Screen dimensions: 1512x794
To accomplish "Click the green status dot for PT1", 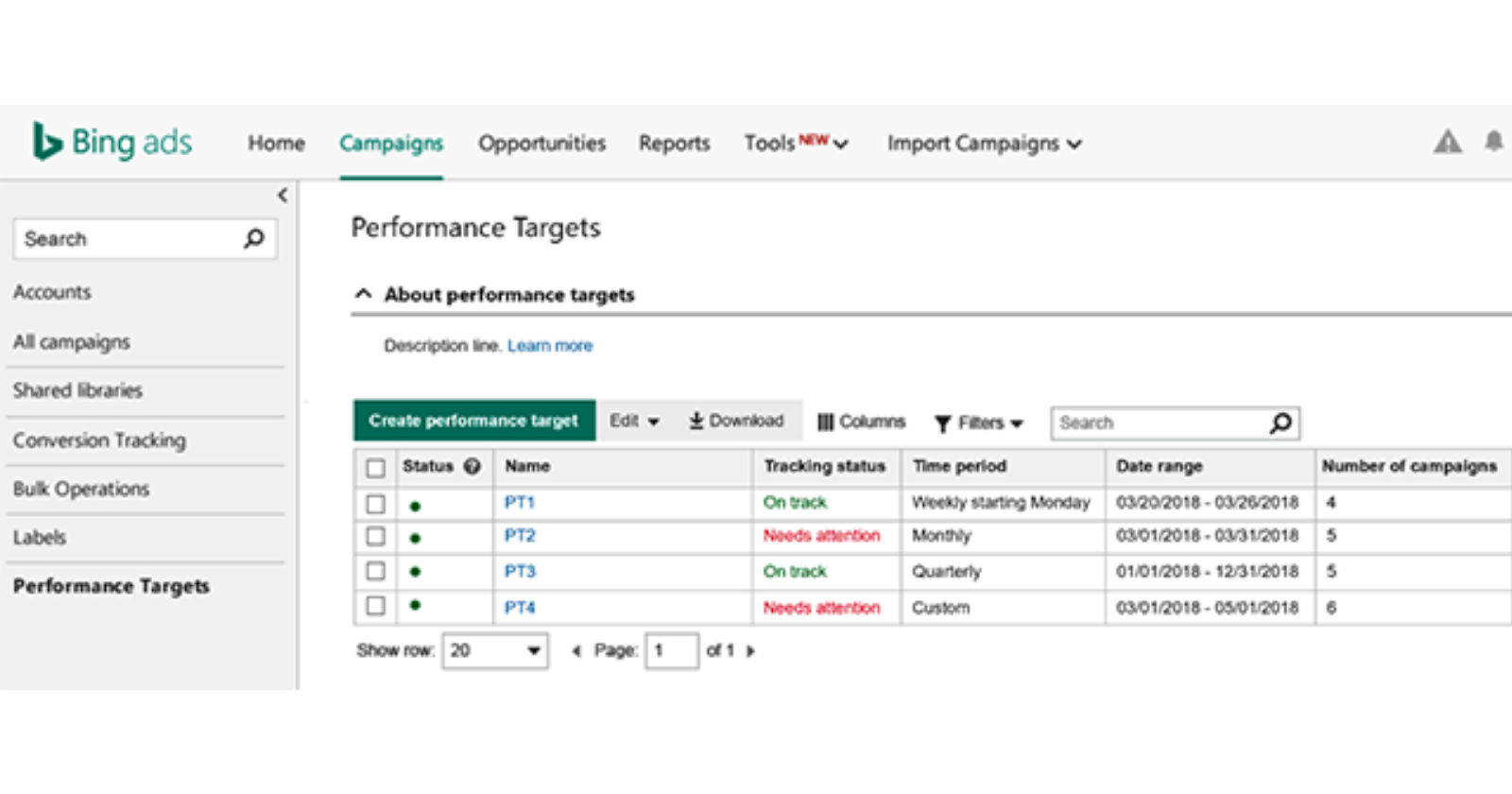I will (x=415, y=506).
